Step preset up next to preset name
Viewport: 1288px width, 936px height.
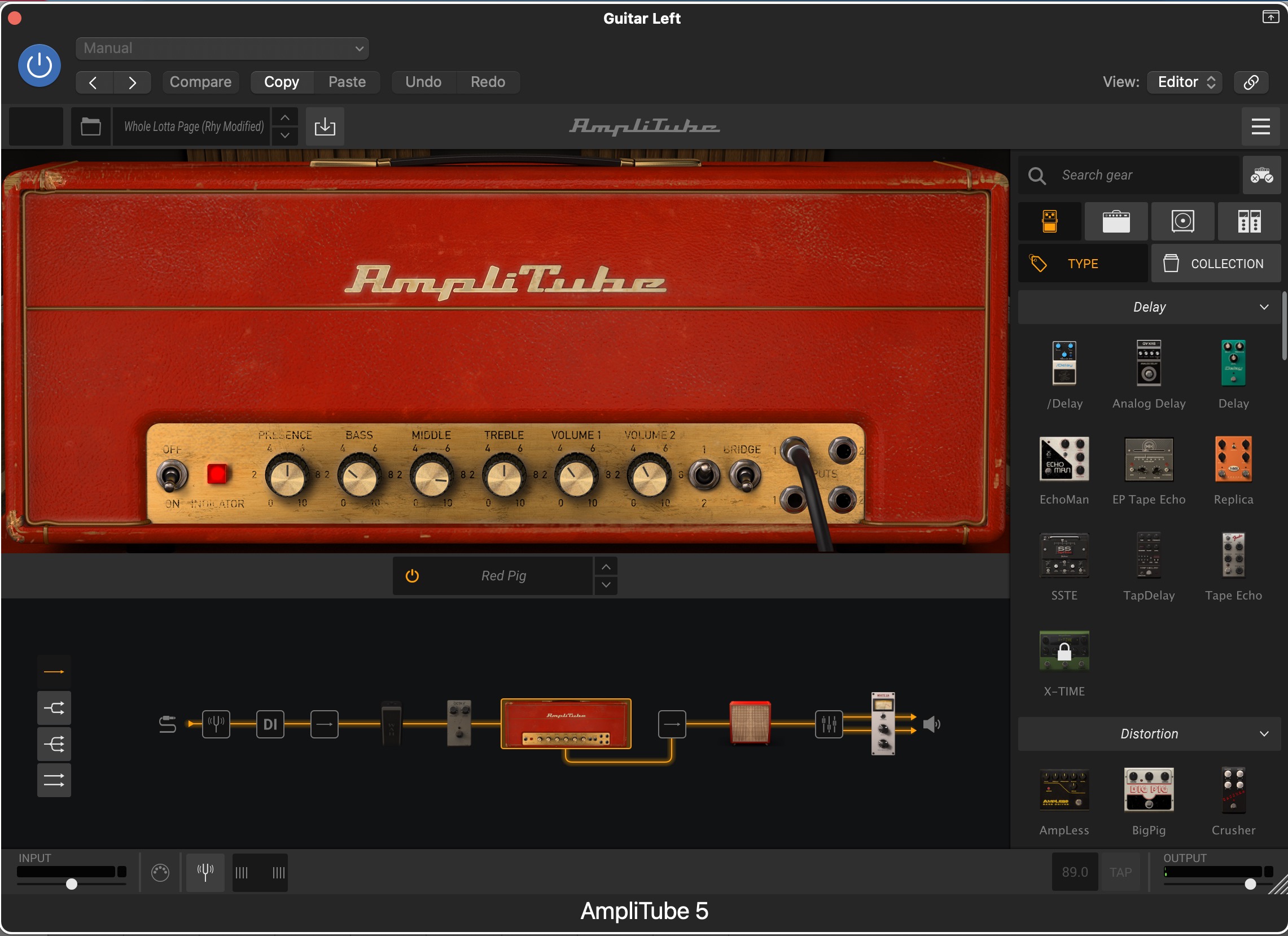[x=285, y=117]
